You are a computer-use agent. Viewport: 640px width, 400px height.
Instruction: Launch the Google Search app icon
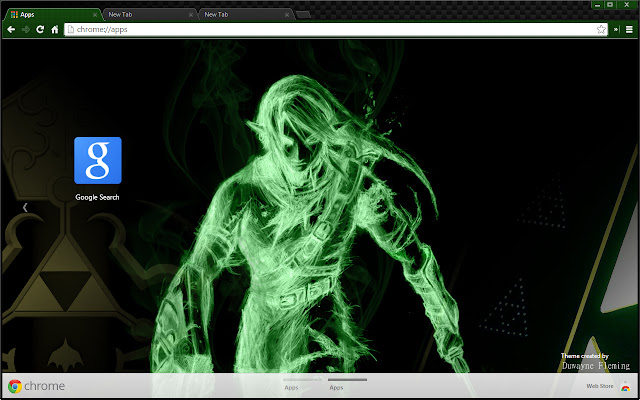coord(97,161)
